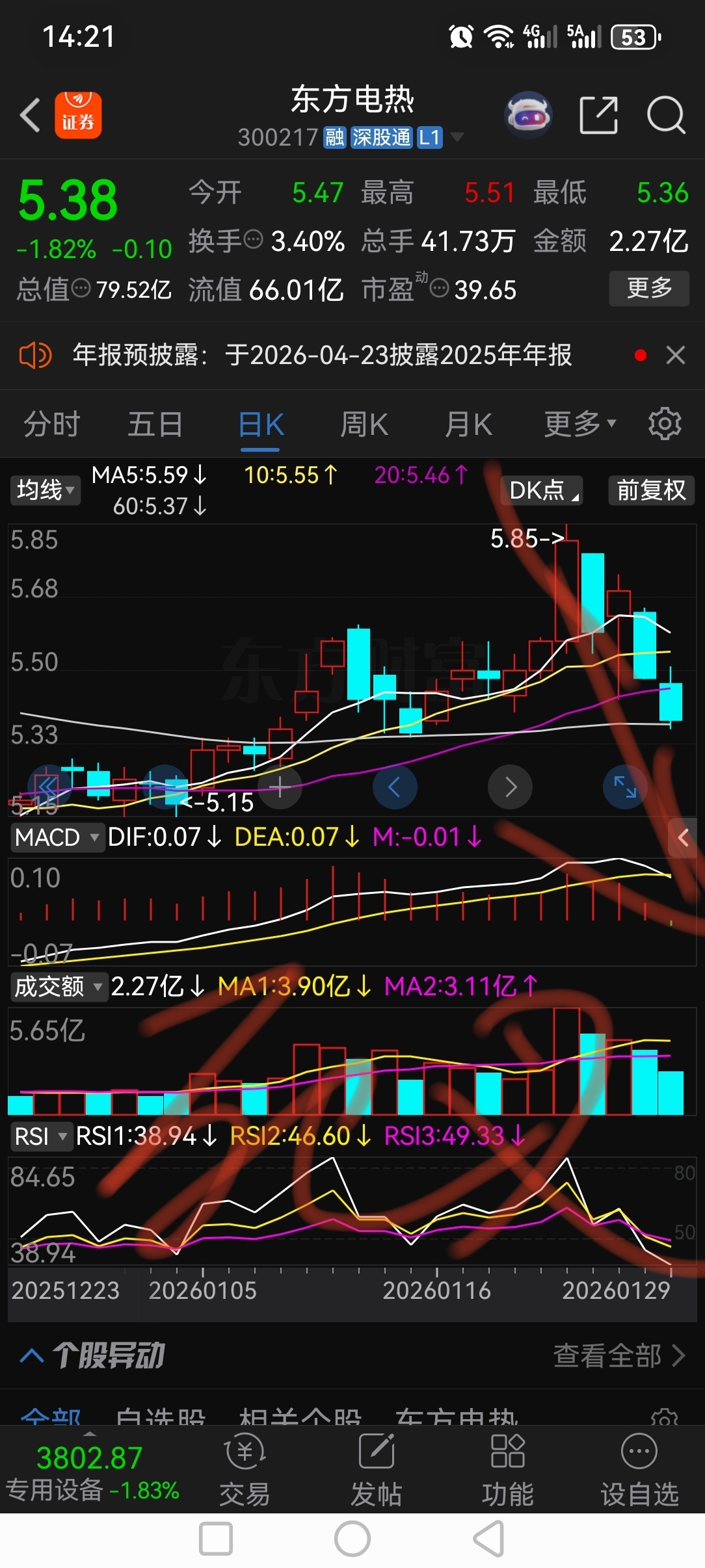Image resolution: width=705 pixels, height=1568 pixels.
Task: Move chart right with gray arrow button
Action: 510,787
